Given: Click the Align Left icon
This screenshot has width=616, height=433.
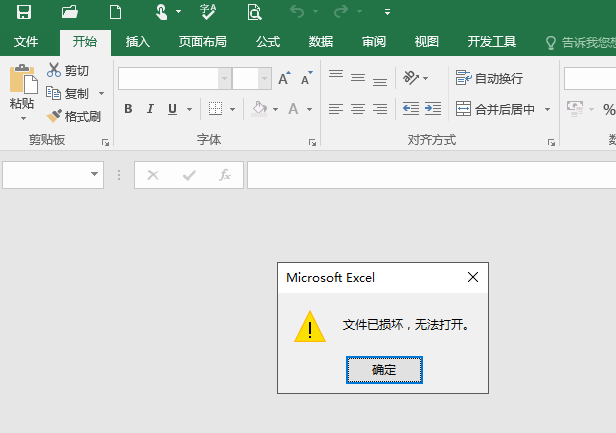Looking at the screenshot, I should coord(336,109).
